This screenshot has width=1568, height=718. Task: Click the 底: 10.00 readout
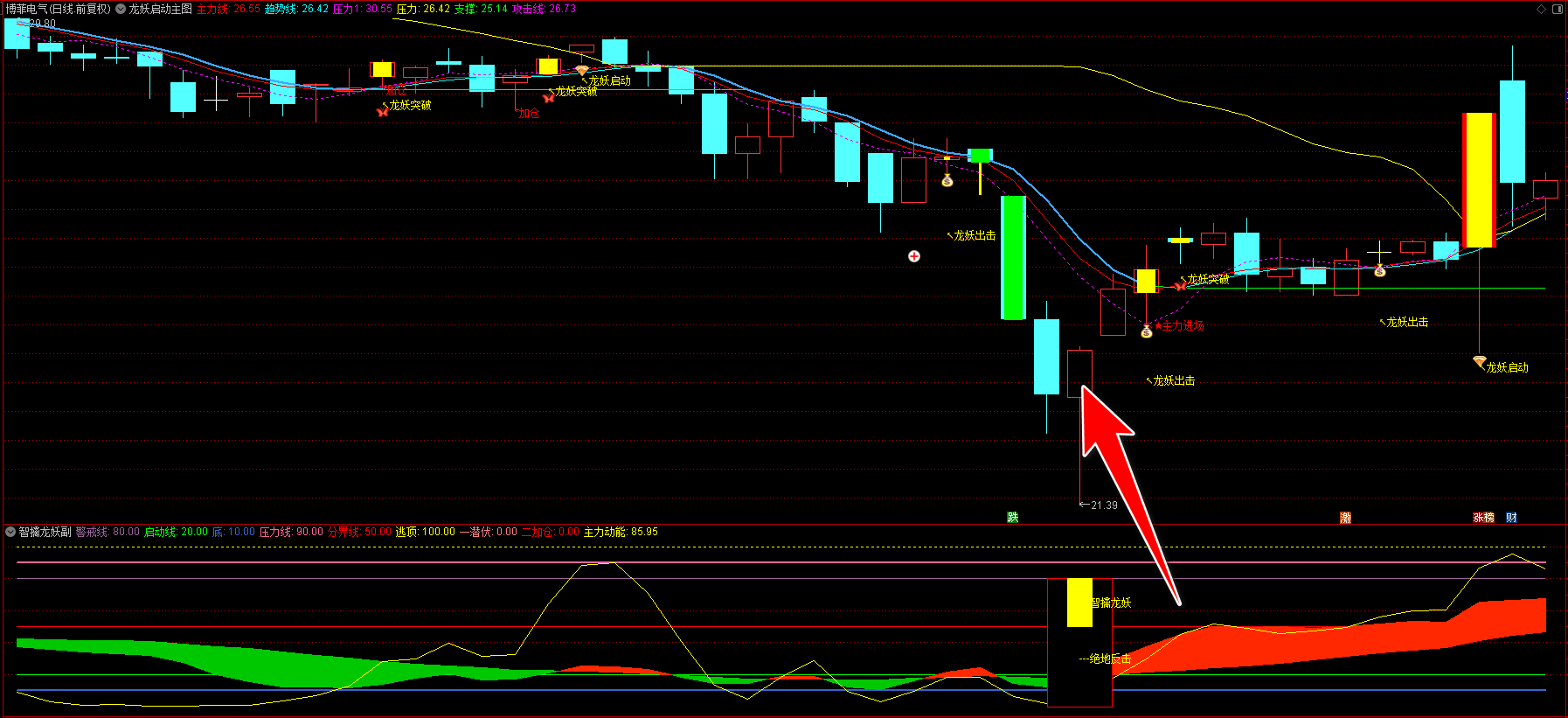(233, 532)
